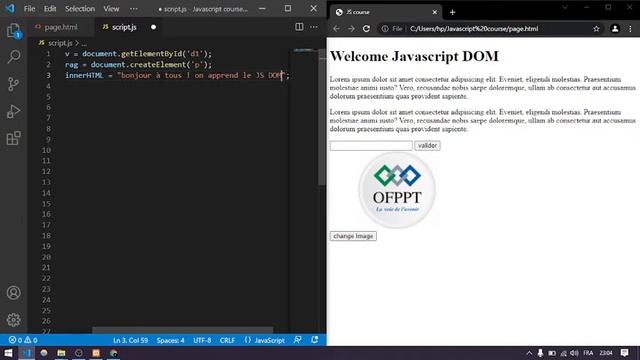
Task: Open Chrome three-dot menu
Action: click(630, 29)
